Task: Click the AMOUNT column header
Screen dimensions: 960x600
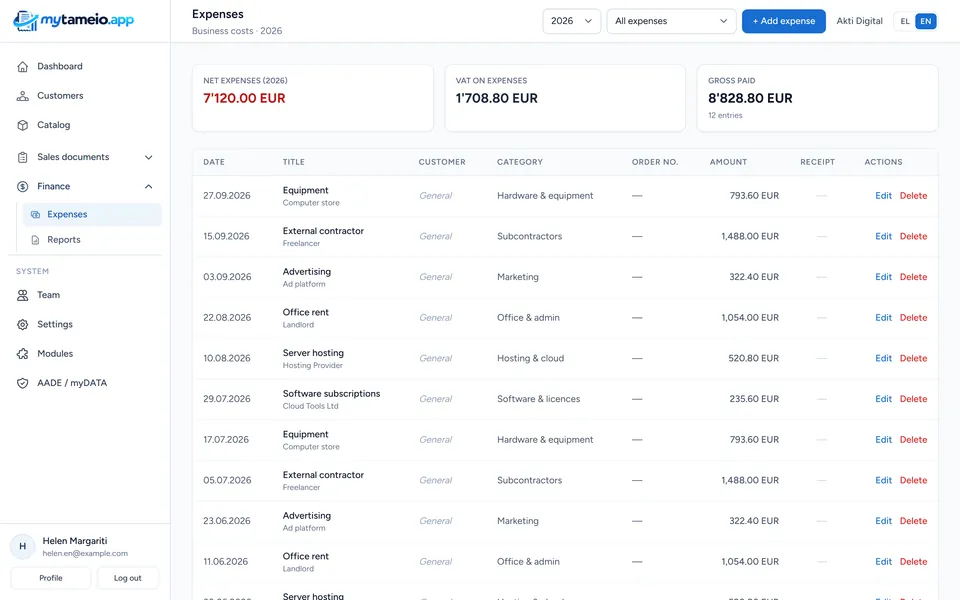Action: (x=728, y=162)
